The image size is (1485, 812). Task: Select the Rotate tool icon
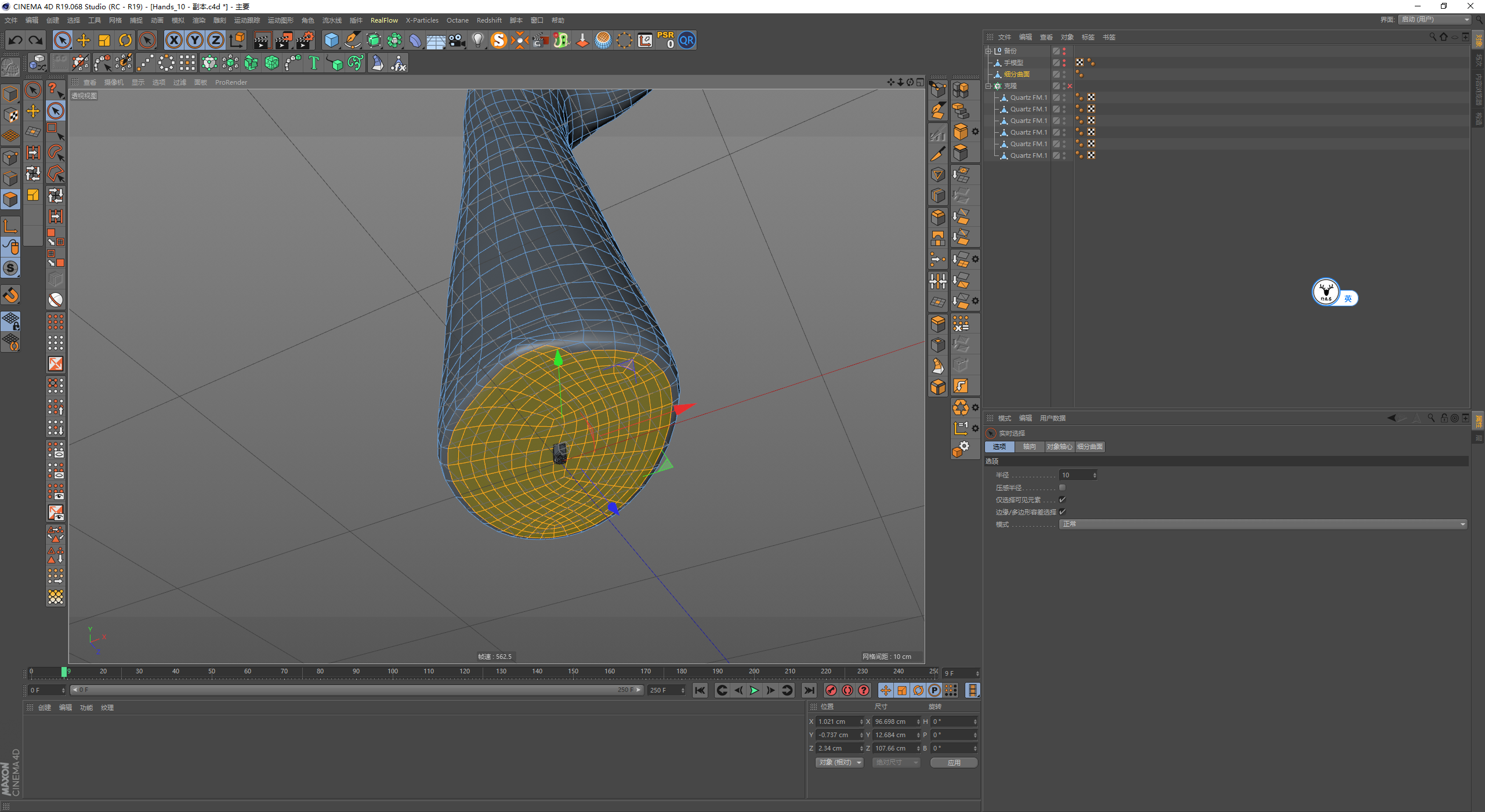tap(125, 40)
